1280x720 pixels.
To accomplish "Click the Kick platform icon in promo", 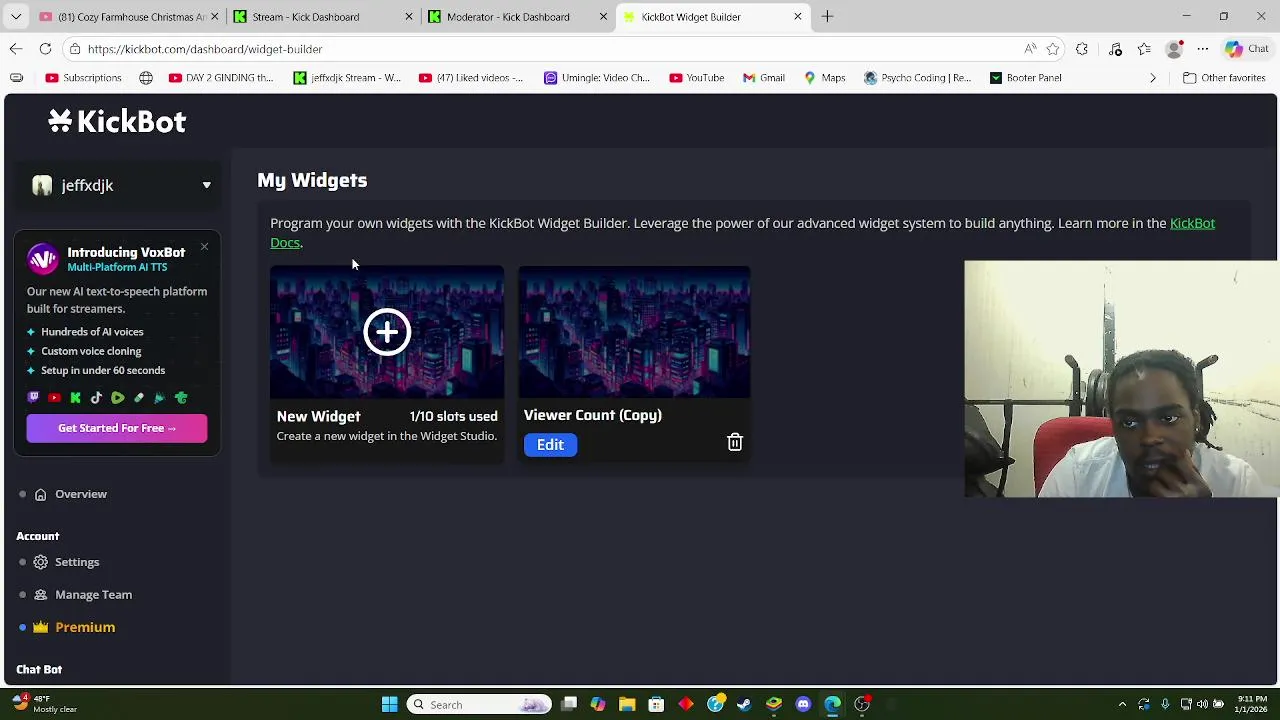I will point(75,398).
